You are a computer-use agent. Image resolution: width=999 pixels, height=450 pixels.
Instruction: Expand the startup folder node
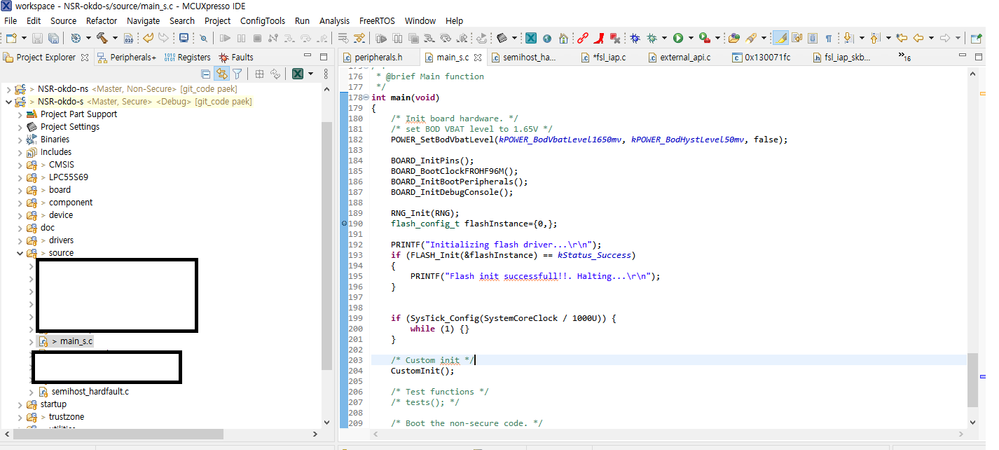pyautogui.click(x=20, y=404)
